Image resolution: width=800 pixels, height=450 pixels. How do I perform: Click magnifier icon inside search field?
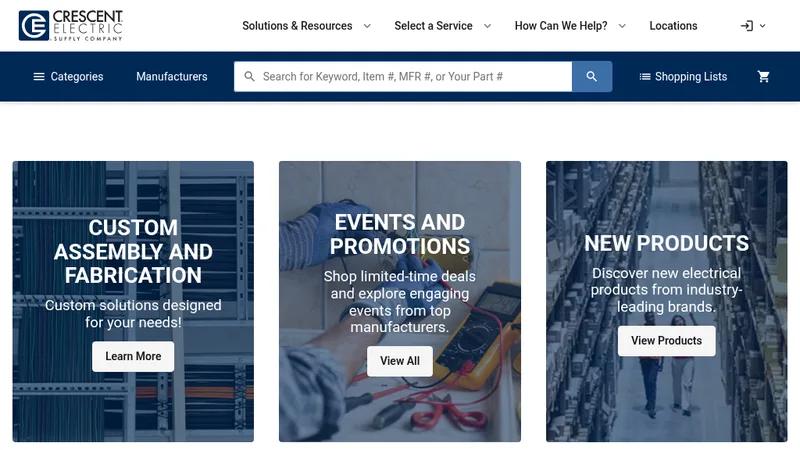[x=249, y=77]
